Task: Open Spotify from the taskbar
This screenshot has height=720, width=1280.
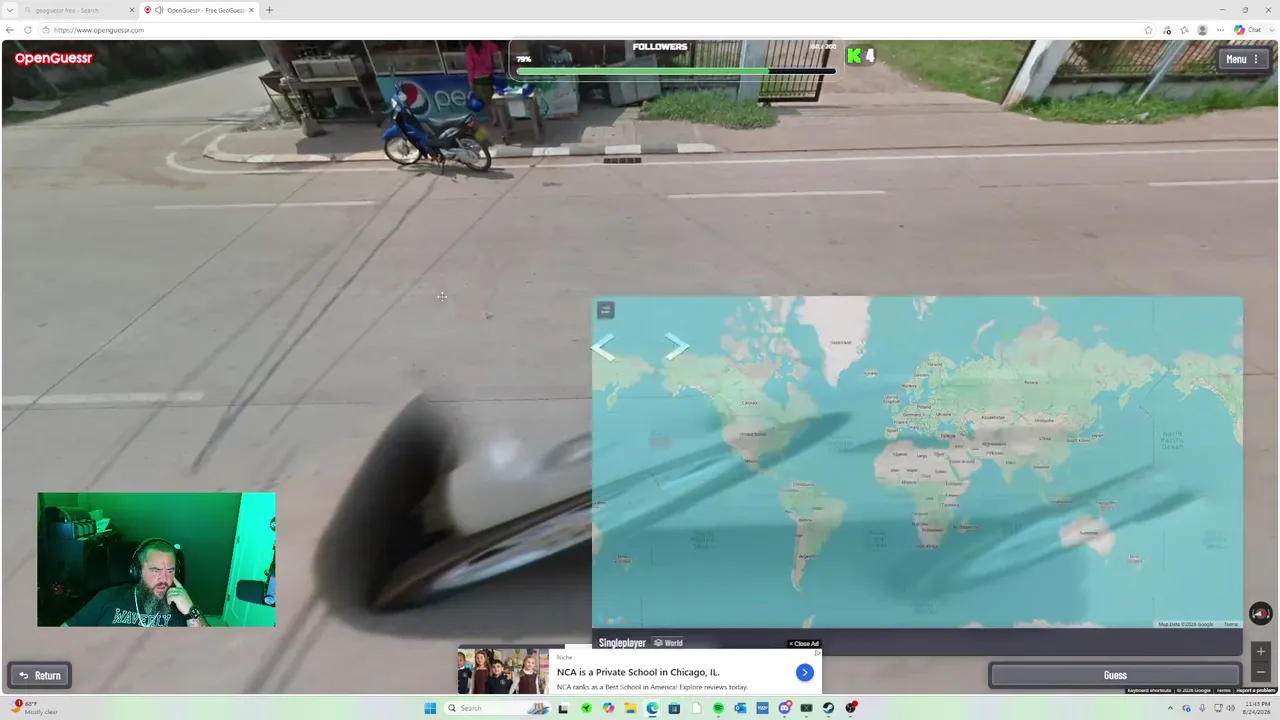Action: pos(718,708)
